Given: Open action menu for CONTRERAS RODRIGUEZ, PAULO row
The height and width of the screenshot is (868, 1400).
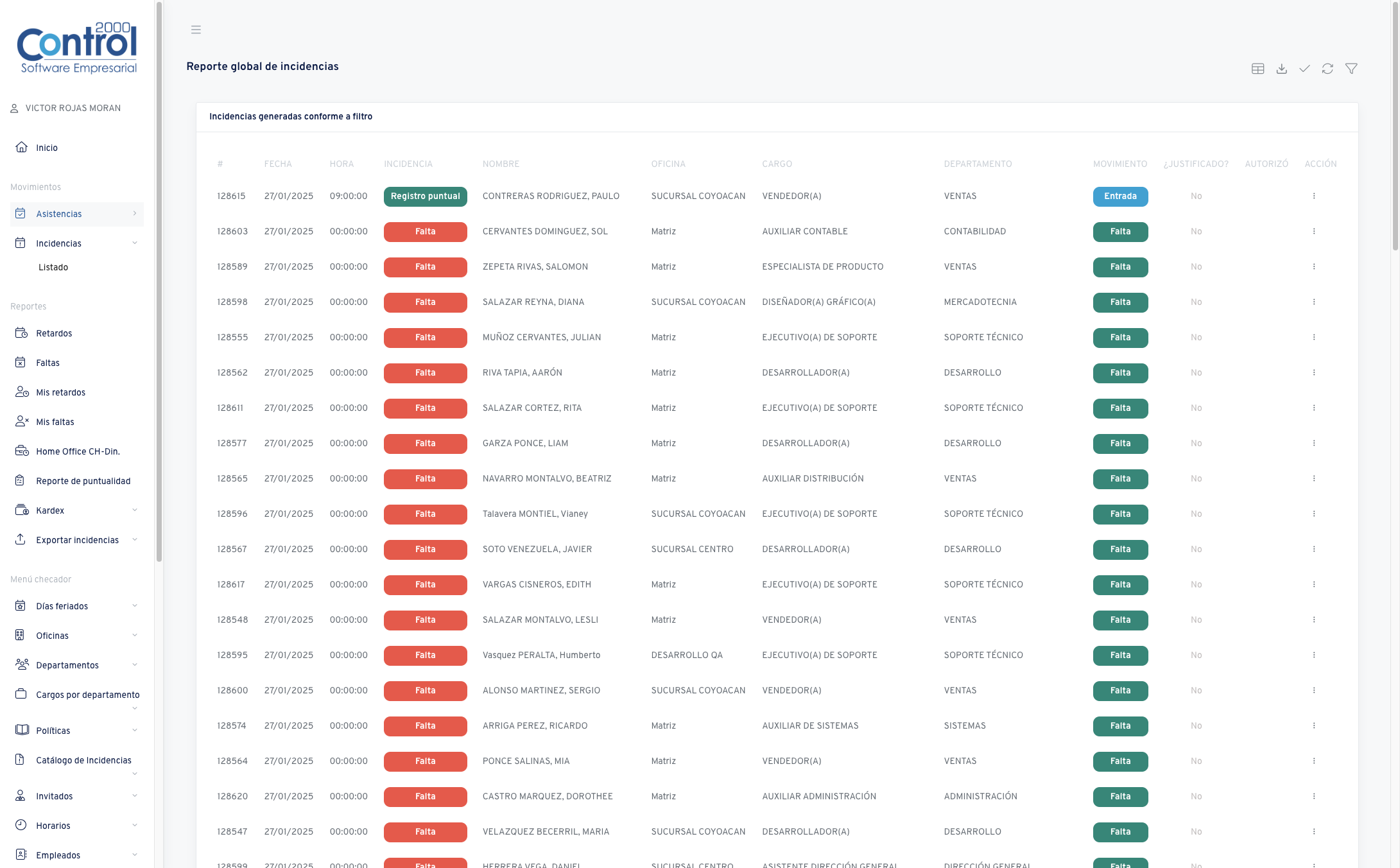Looking at the screenshot, I should click(x=1314, y=196).
